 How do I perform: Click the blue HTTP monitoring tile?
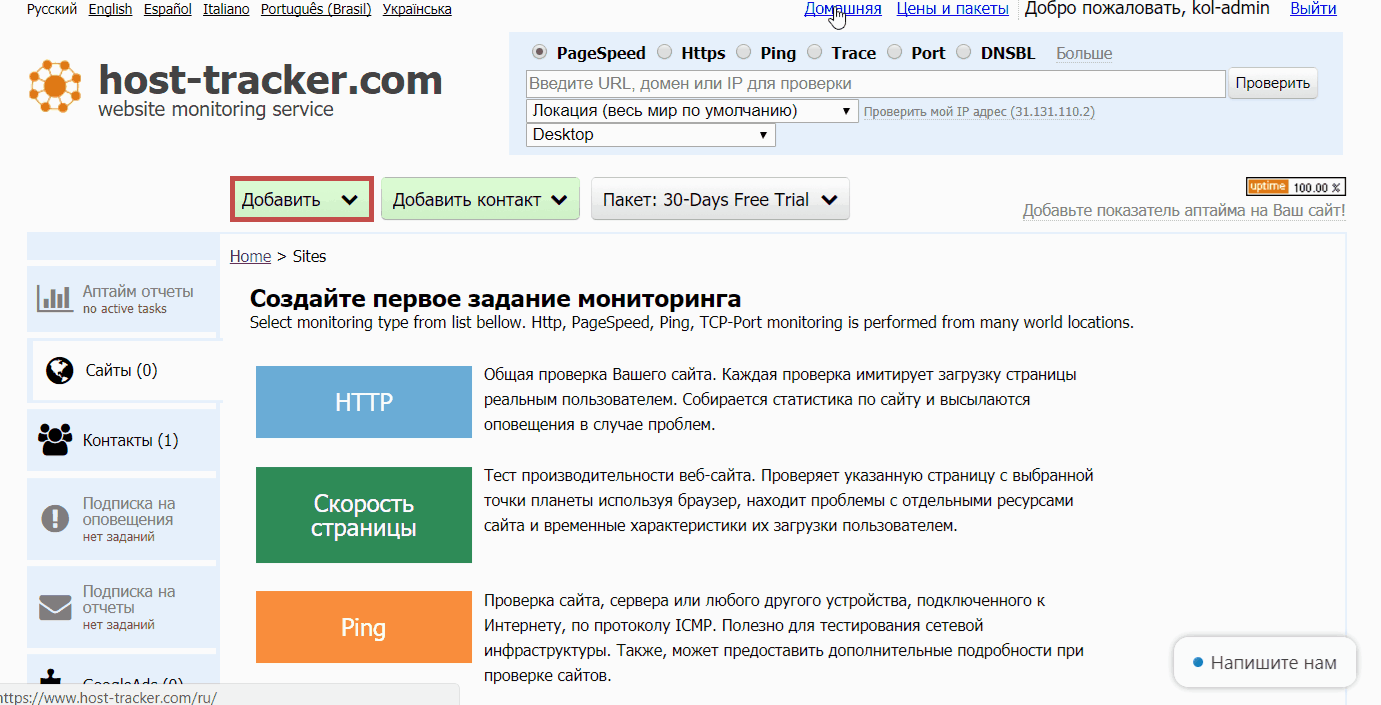[x=363, y=402]
